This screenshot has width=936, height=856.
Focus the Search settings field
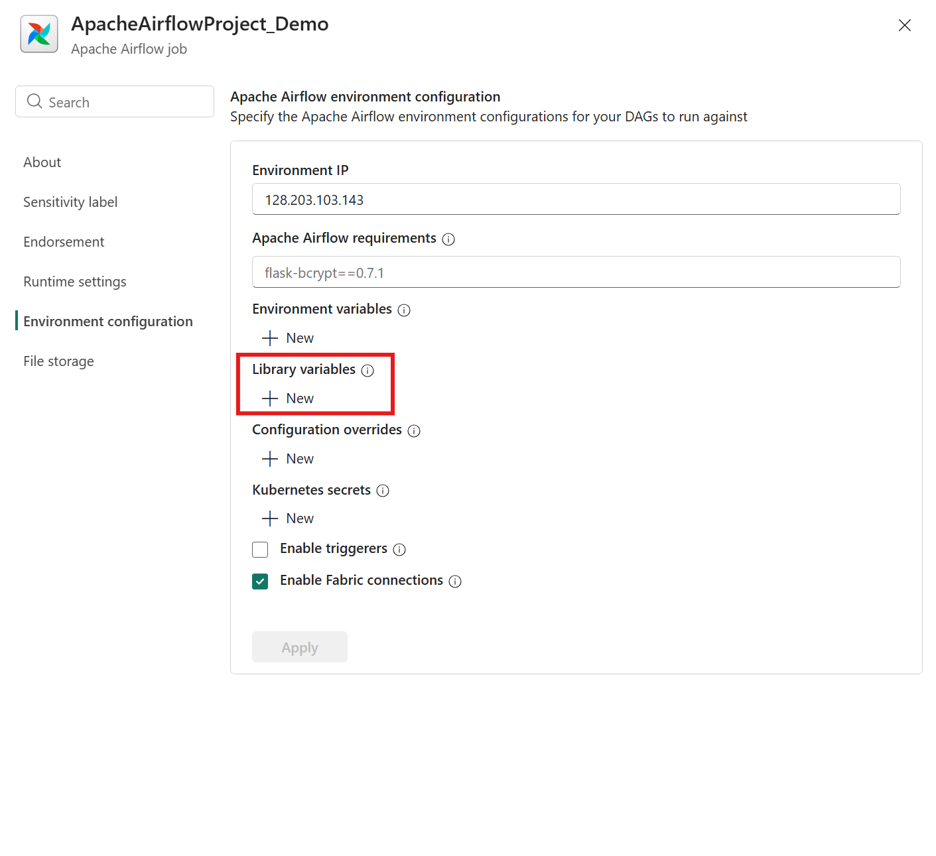tap(115, 101)
